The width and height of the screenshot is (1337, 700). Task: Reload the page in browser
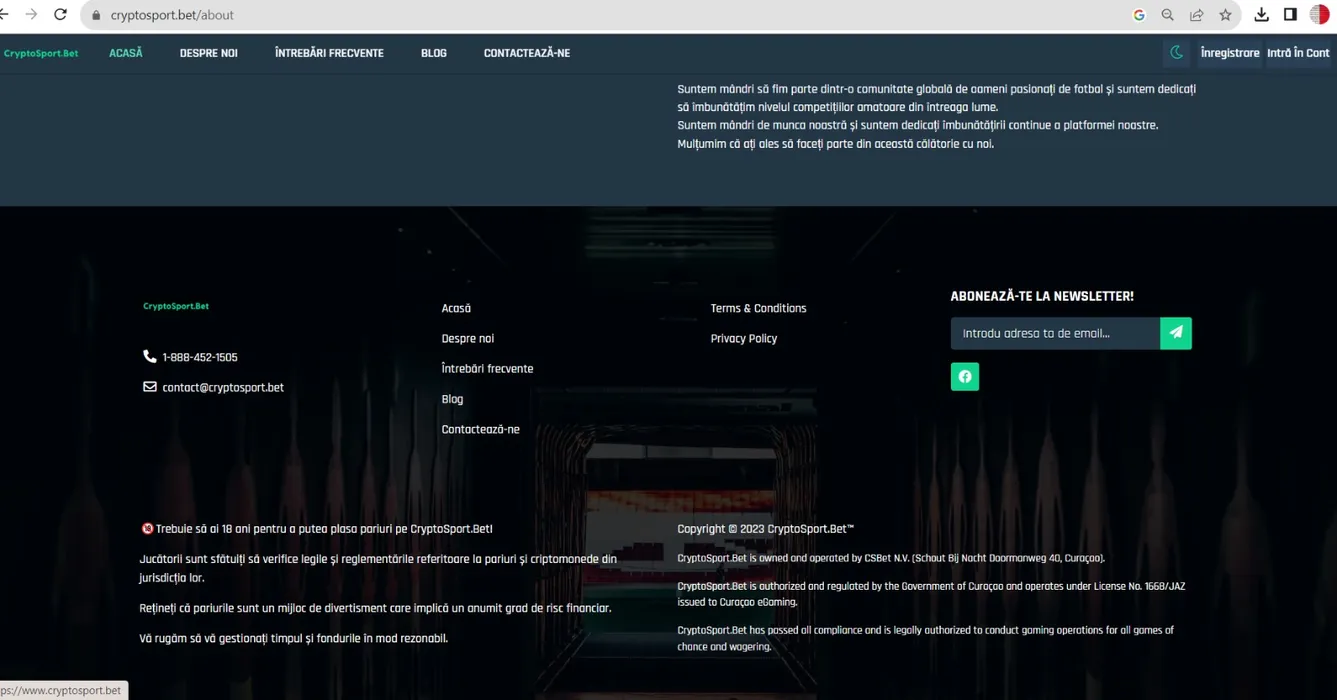(x=60, y=15)
